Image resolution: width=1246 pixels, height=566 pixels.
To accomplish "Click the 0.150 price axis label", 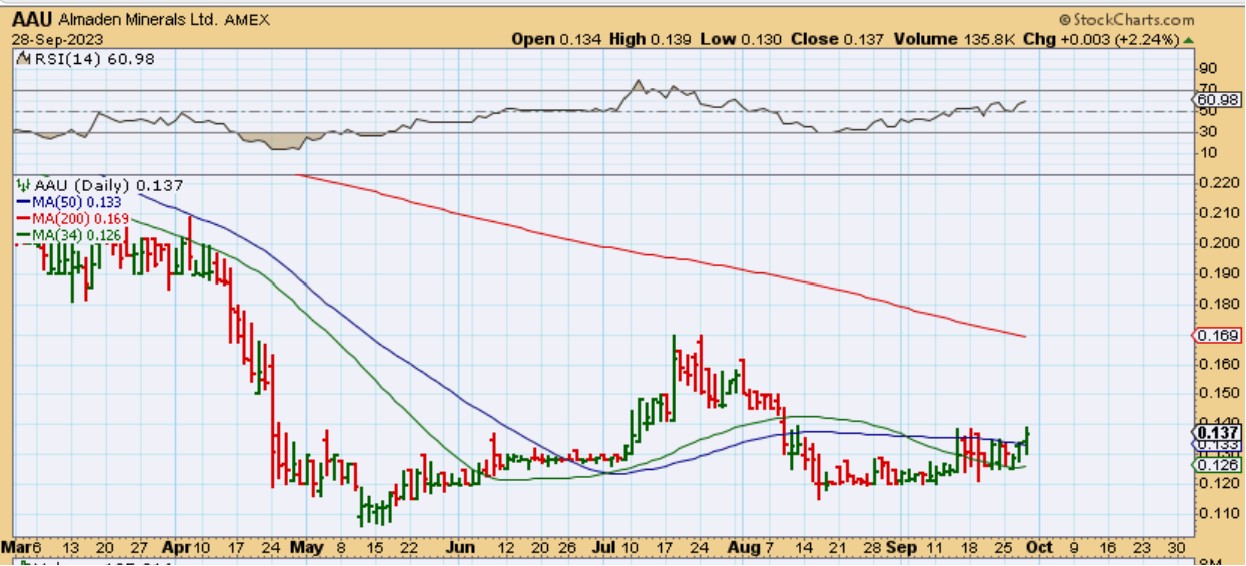I will click(1217, 393).
